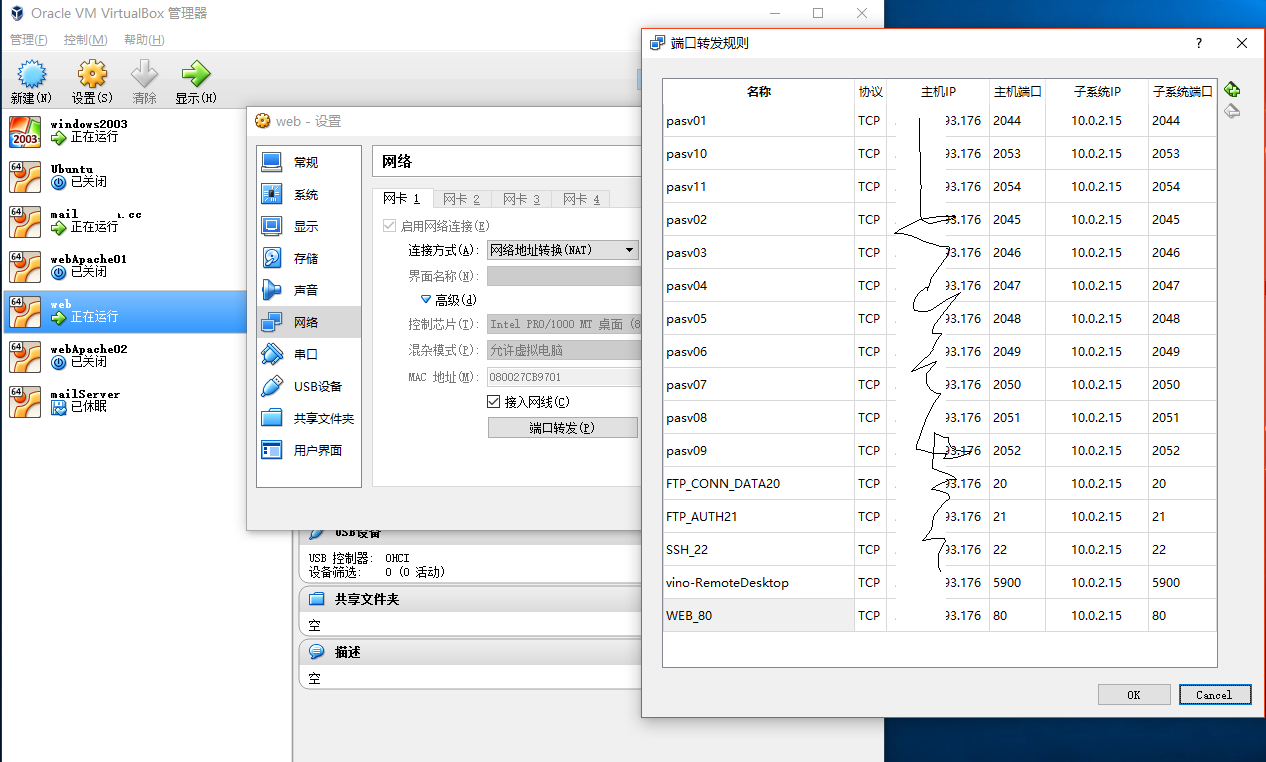Viewport: 1266px width, 762px height.
Task: Open the 用户界面 settings category
Action: coord(309,450)
